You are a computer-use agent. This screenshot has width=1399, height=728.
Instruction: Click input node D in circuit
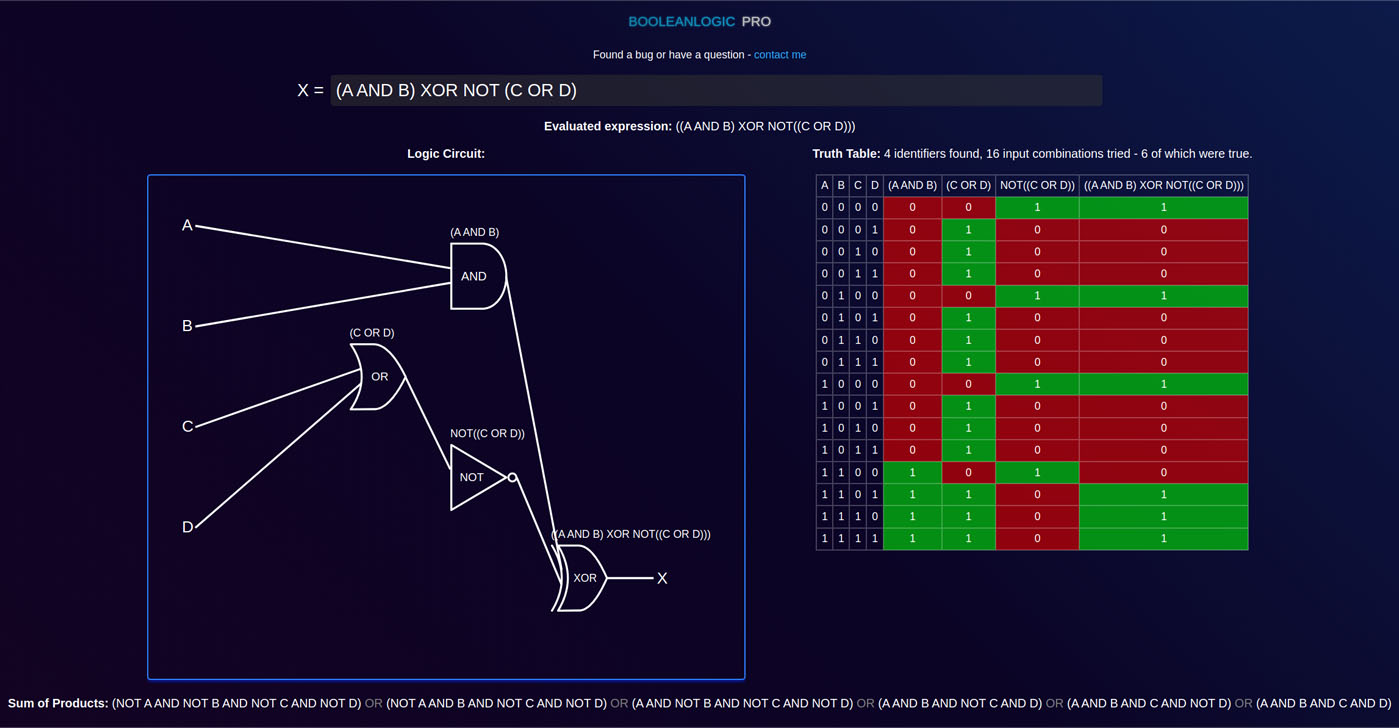pyautogui.click(x=187, y=528)
